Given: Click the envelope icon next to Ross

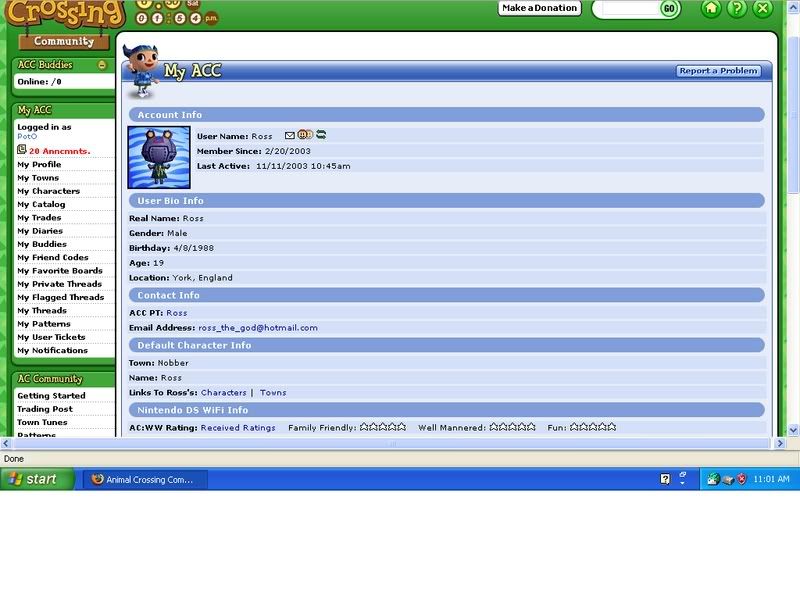Looking at the screenshot, I should click(290, 135).
